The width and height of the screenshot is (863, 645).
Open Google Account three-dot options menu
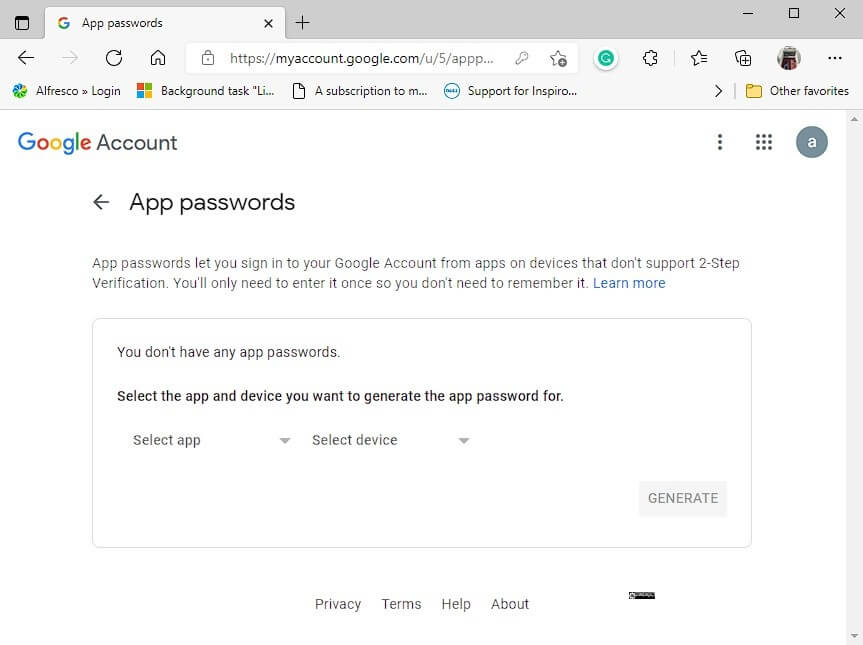(719, 142)
